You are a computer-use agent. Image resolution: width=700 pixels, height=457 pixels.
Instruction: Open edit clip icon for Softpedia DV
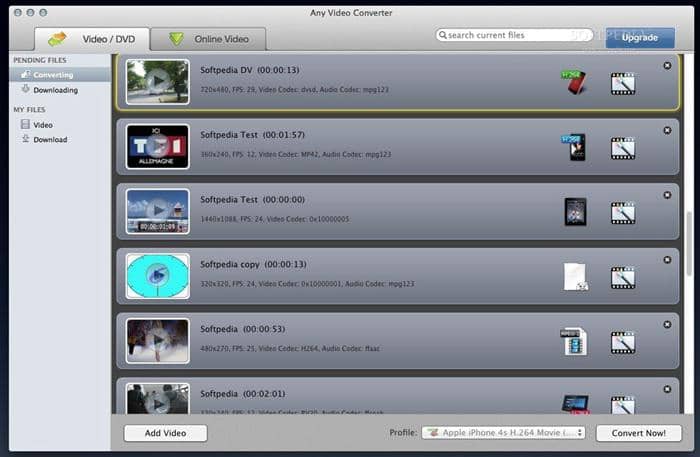tap(623, 83)
